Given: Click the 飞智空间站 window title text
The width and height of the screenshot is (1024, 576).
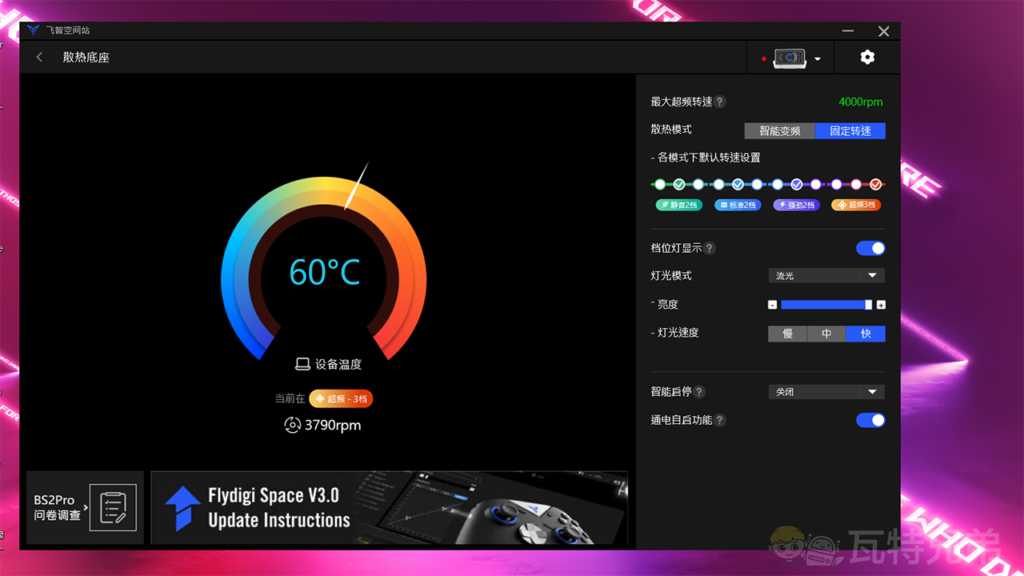Looking at the screenshot, I should point(68,30).
